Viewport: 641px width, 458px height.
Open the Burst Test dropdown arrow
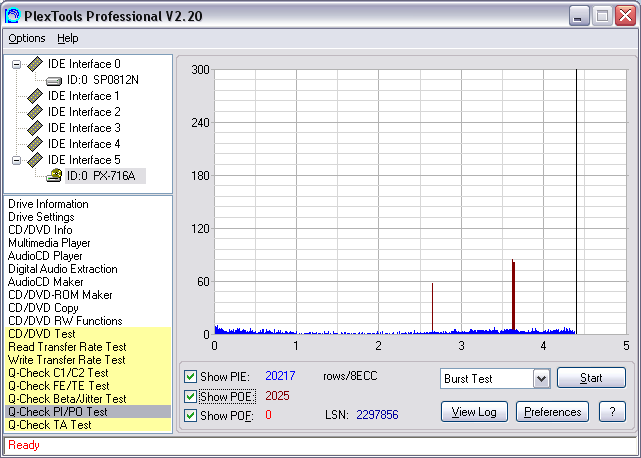[541, 379]
